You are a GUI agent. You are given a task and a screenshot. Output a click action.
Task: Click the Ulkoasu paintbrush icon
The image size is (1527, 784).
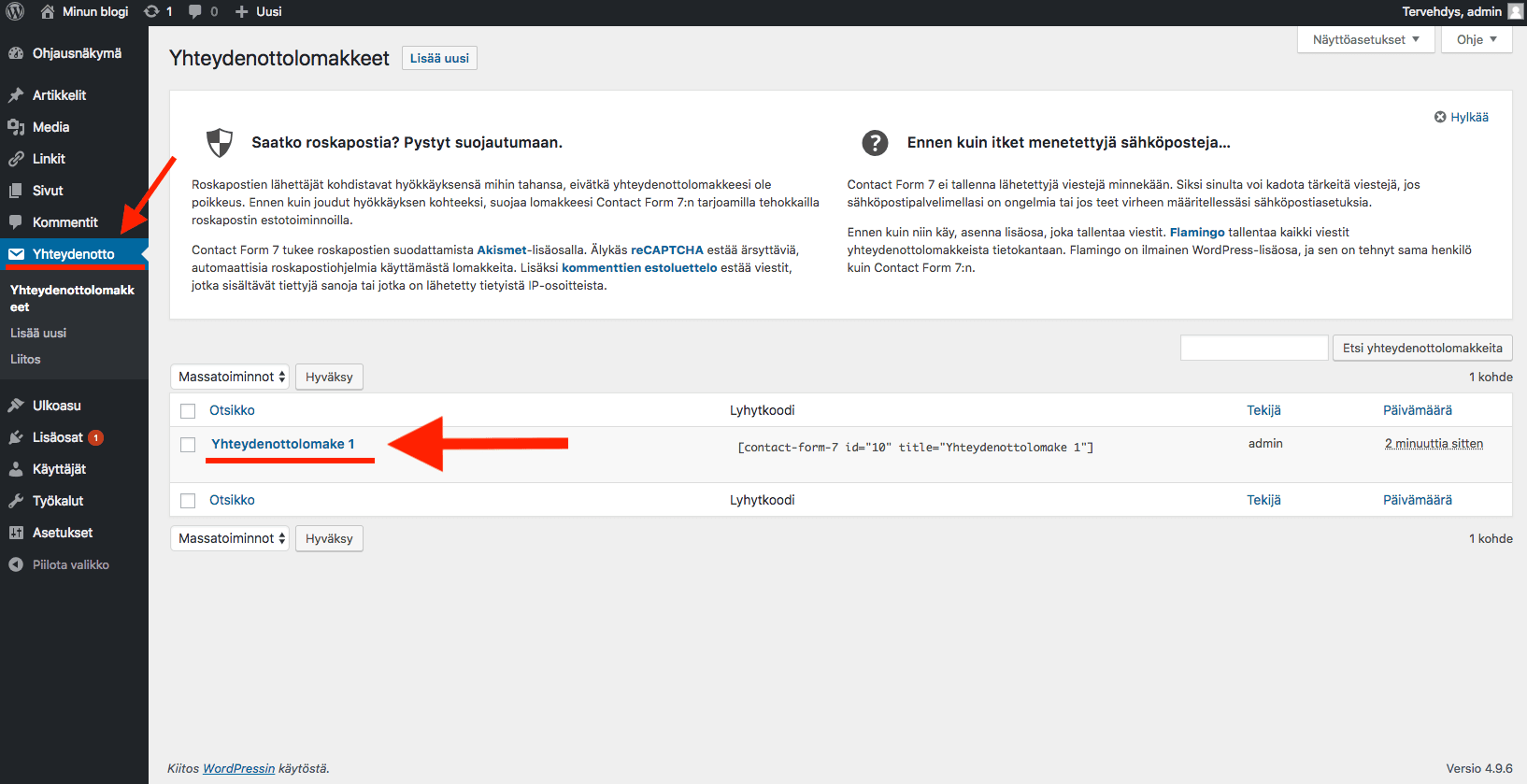pyautogui.click(x=16, y=406)
